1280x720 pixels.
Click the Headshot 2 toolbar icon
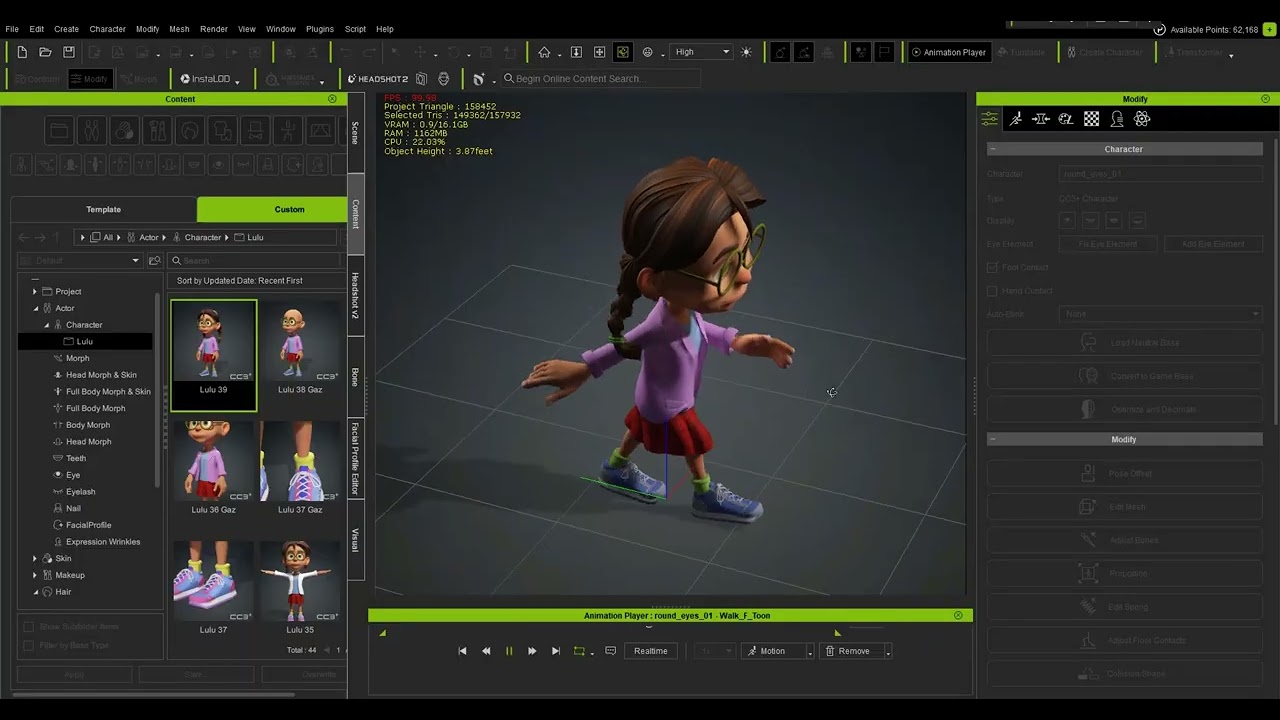click(378, 79)
